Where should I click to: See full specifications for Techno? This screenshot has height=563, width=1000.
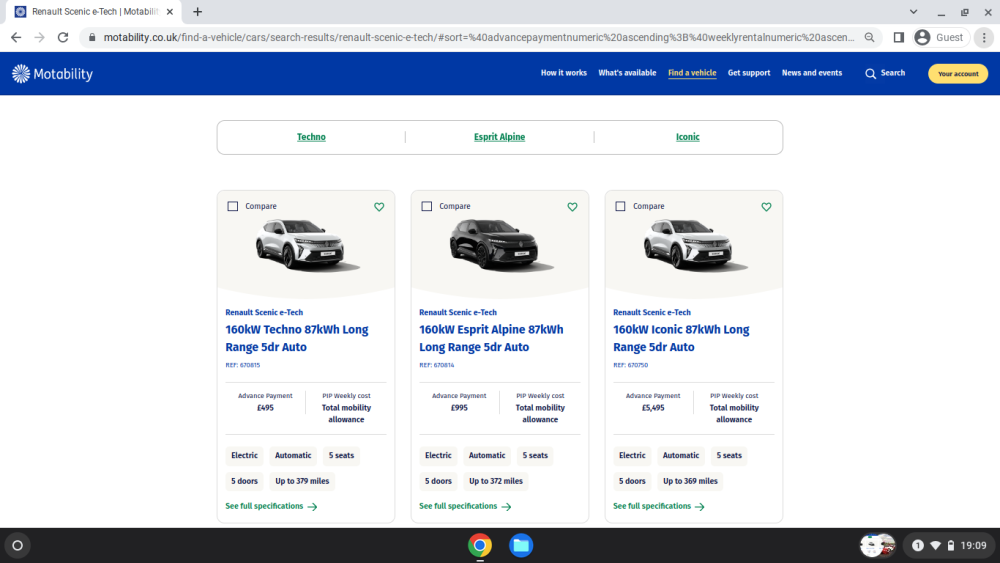pos(271,506)
